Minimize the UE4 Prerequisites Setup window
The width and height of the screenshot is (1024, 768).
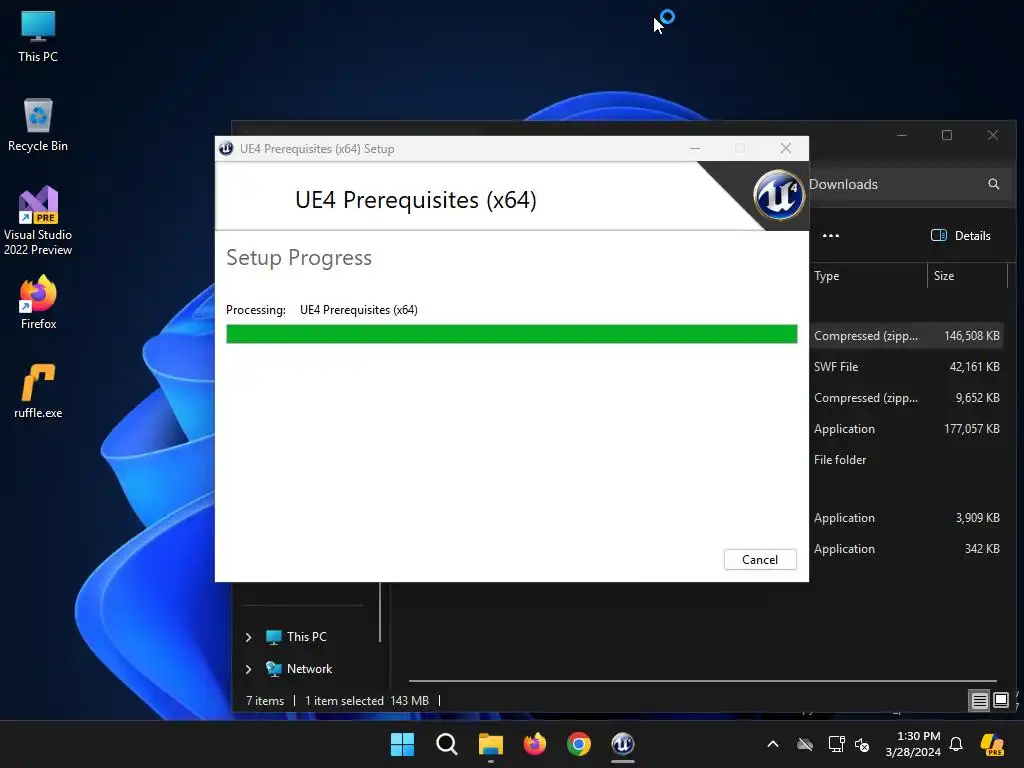[695, 148]
